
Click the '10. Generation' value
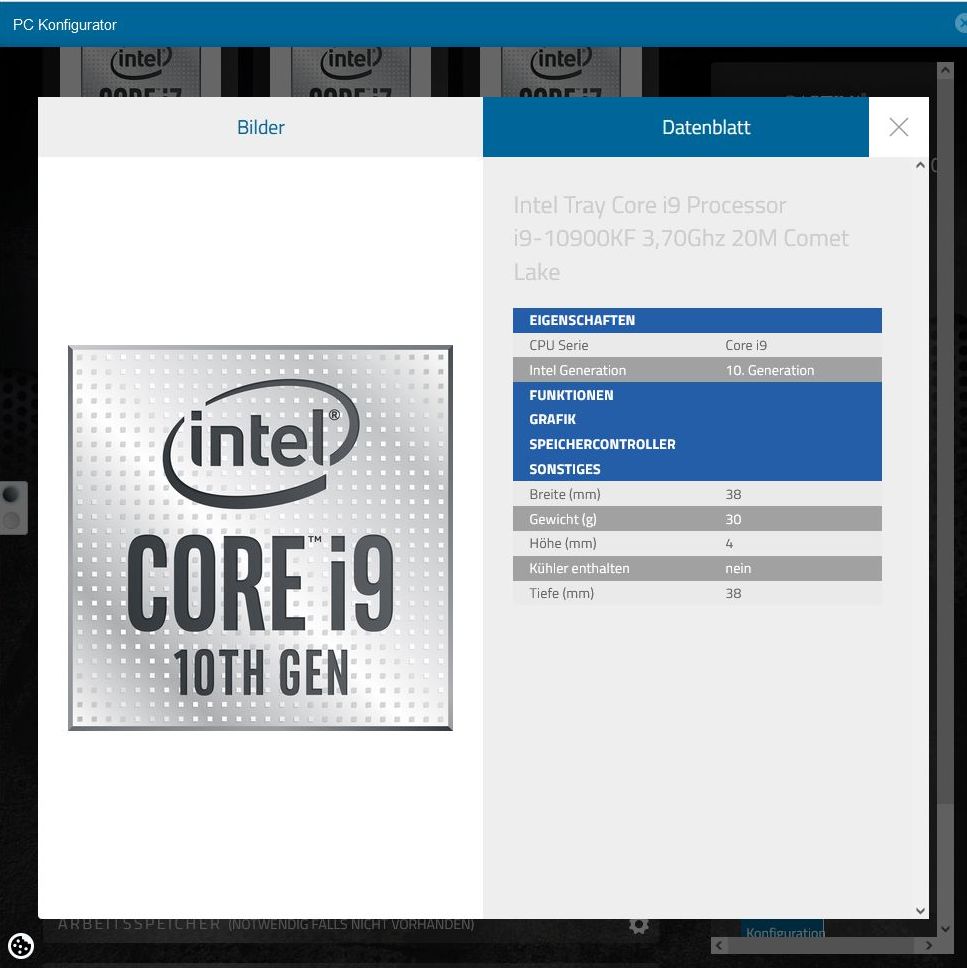(x=769, y=370)
